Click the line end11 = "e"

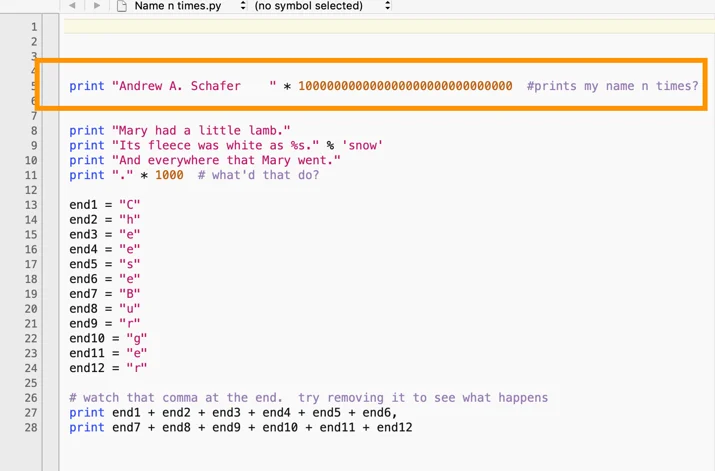[x=108, y=353]
